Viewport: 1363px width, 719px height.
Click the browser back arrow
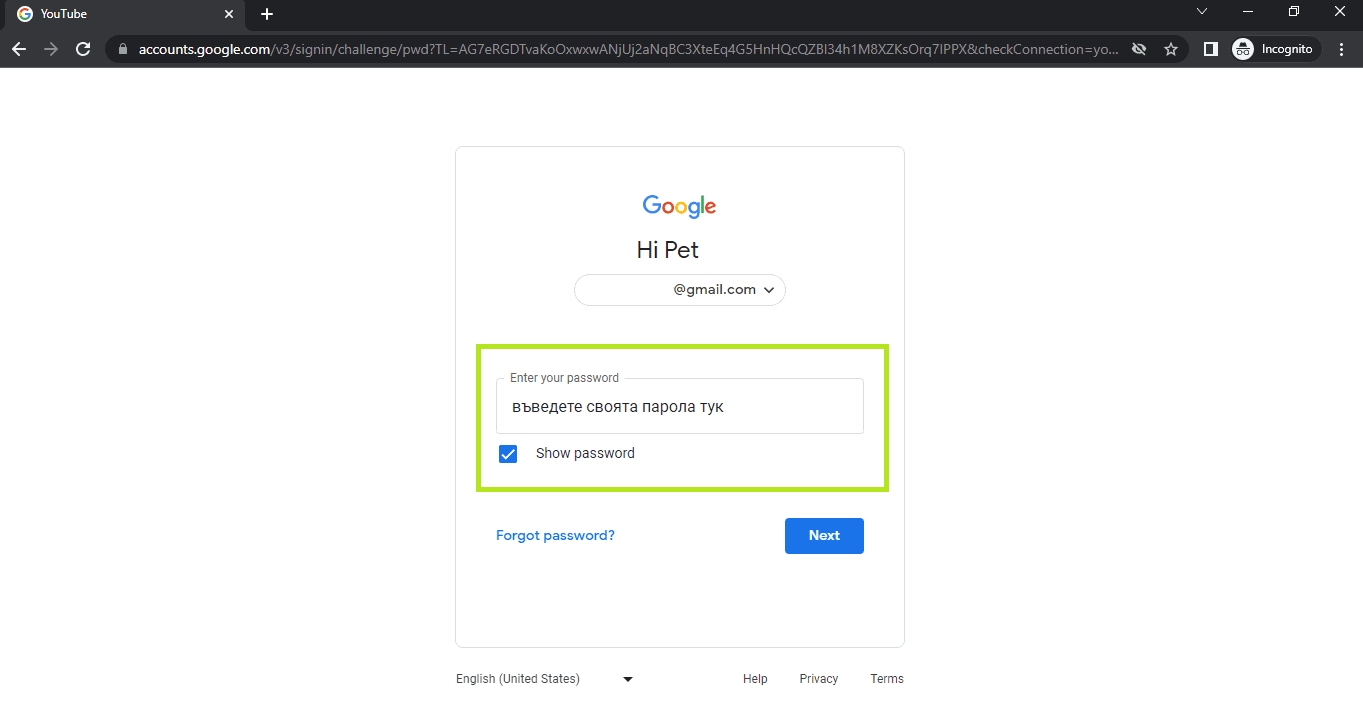coord(19,49)
